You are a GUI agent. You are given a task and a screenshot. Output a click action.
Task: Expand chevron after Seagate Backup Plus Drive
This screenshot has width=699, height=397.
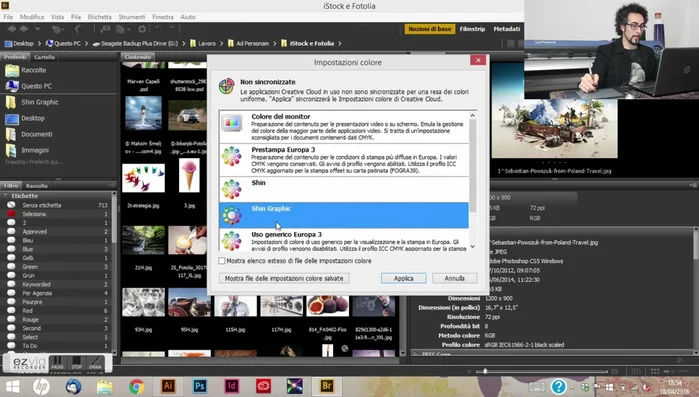tap(183, 44)
